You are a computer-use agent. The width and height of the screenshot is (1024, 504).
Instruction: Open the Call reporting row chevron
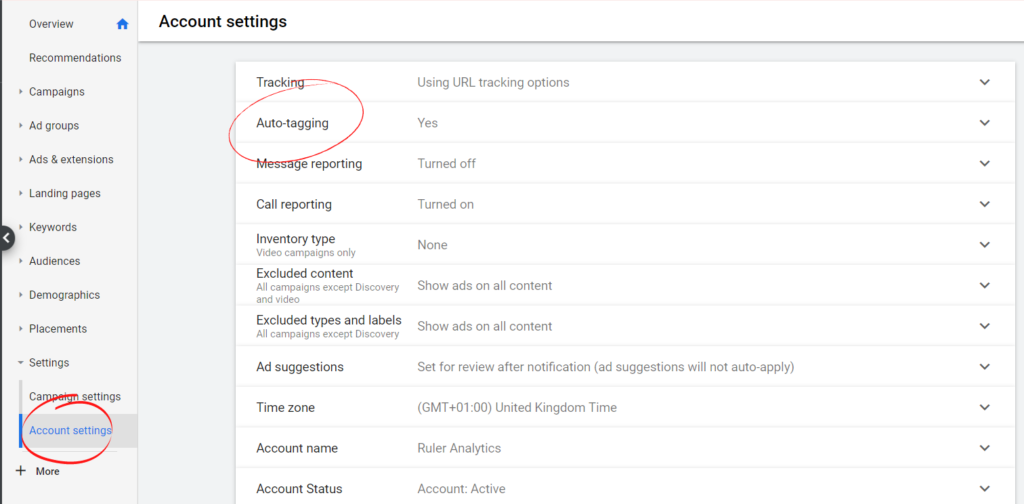pyautogui.click(x=984, y=204)
